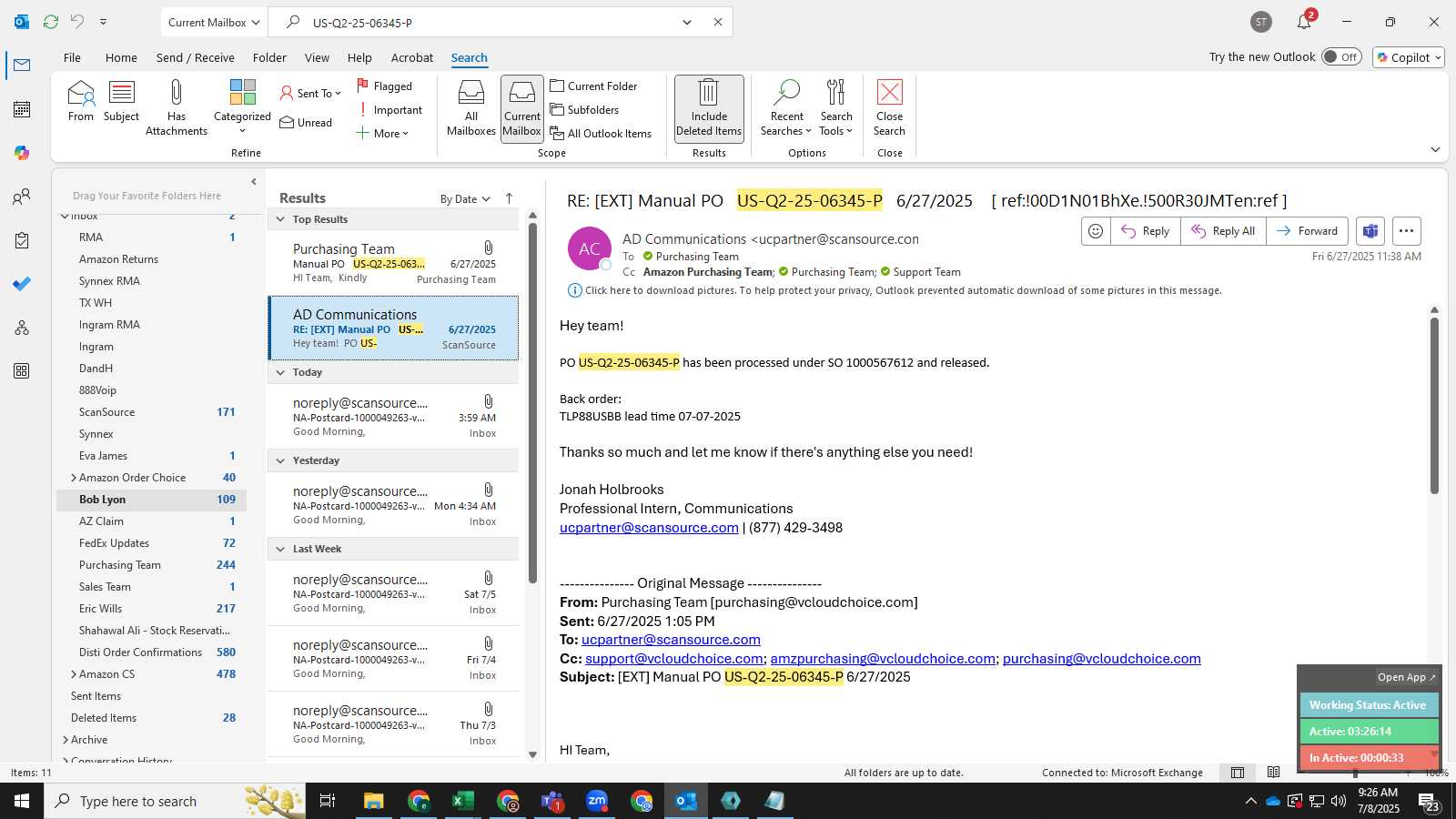Open the Sent To filter dropdown

click(310, 93)
